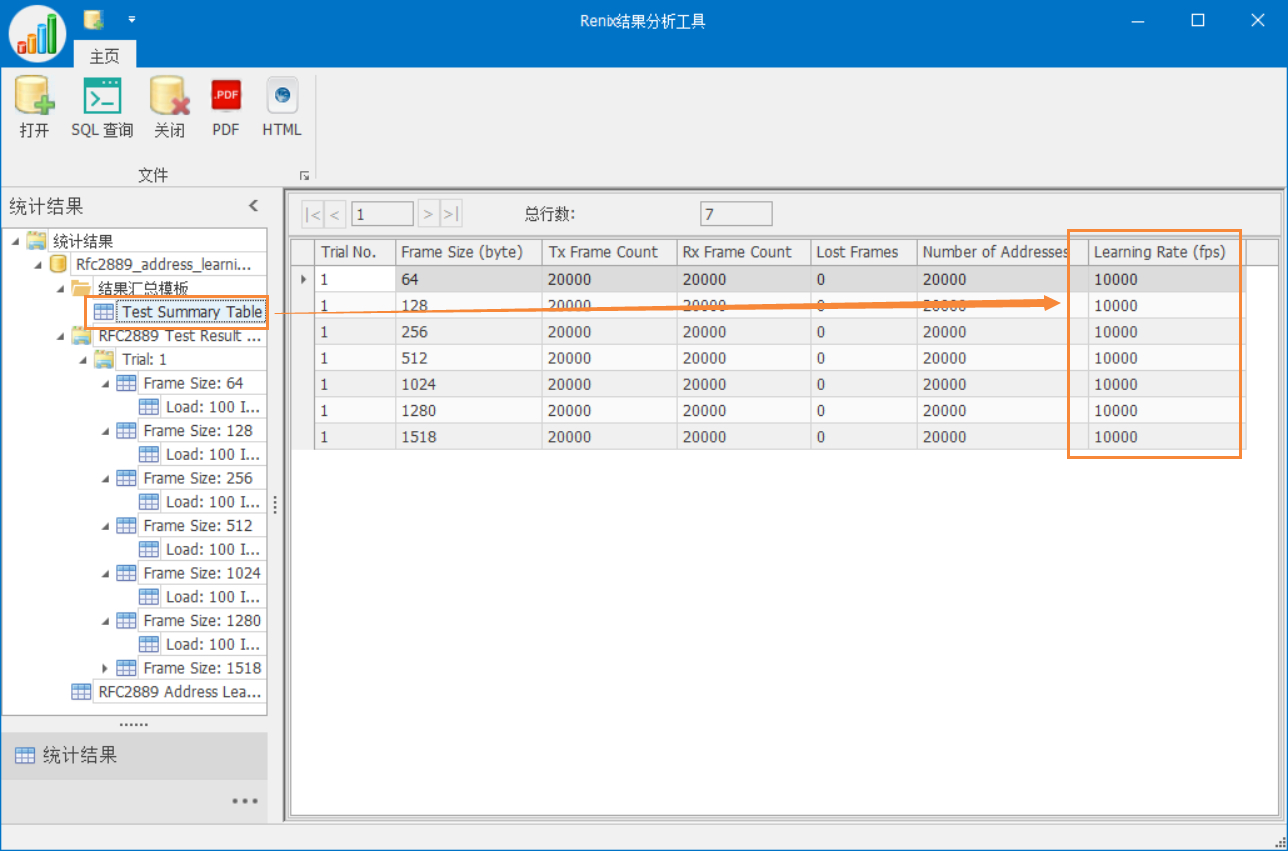This screenshot has height=851, width=1288.
Task: Sort by Frame Size (byte) column header
Action: tap(469, 252)
